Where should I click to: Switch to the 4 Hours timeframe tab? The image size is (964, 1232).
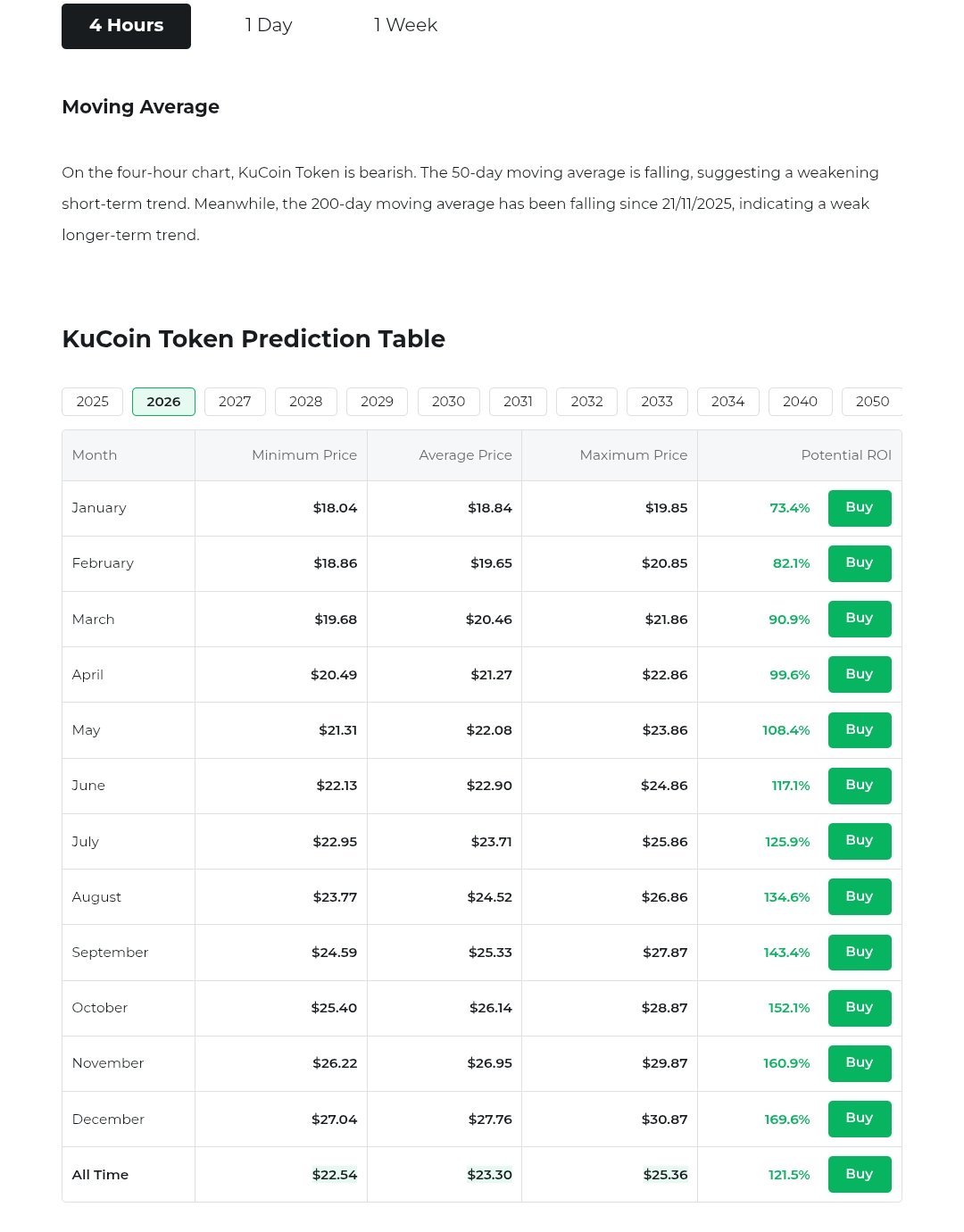[x=126, y=26]
